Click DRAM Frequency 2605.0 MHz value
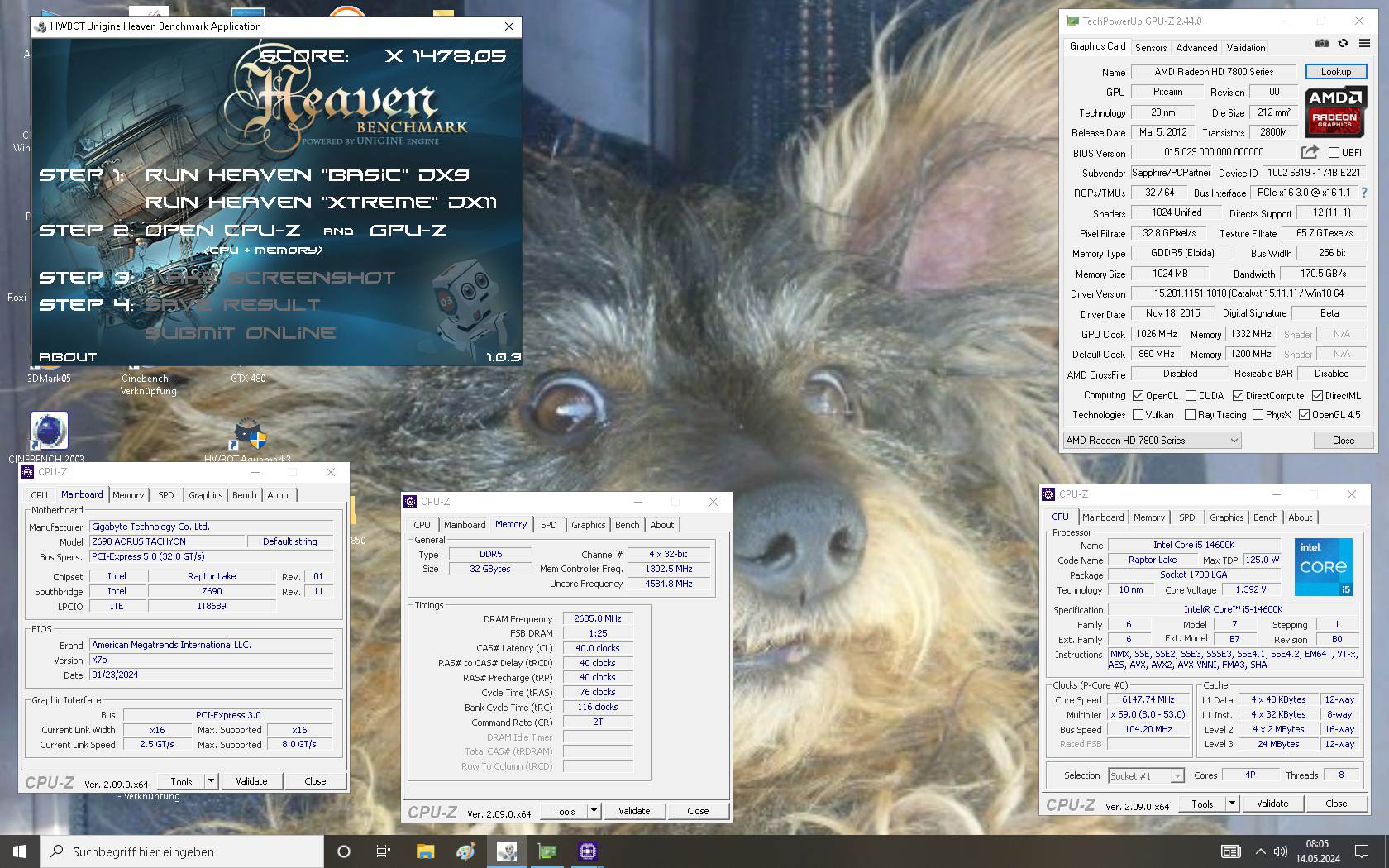This screenshot has height=868, width=1389. [598, 618]
